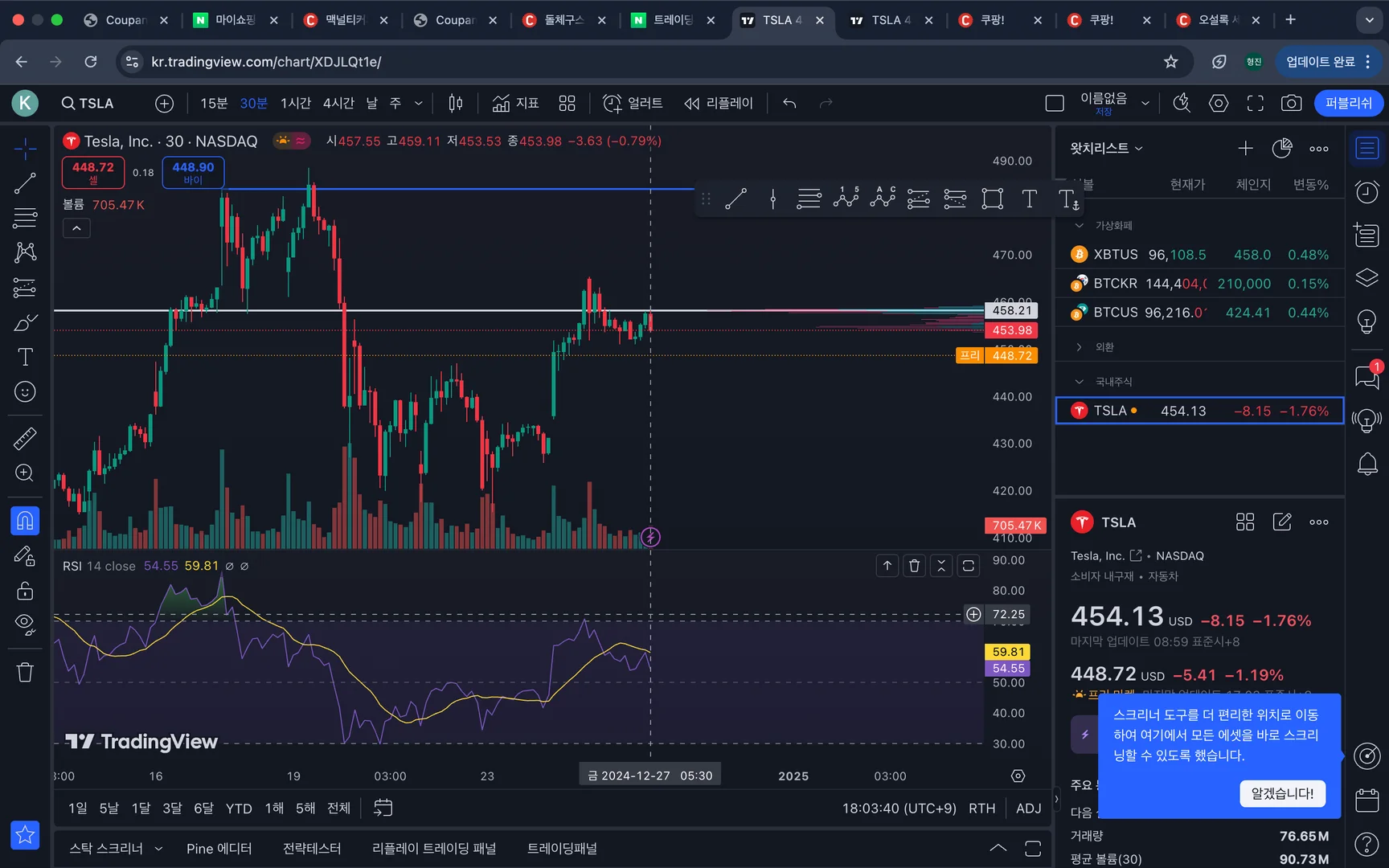Select TSLA row in watchlist
The image size is (1389, 868).
click(1199, 411)
